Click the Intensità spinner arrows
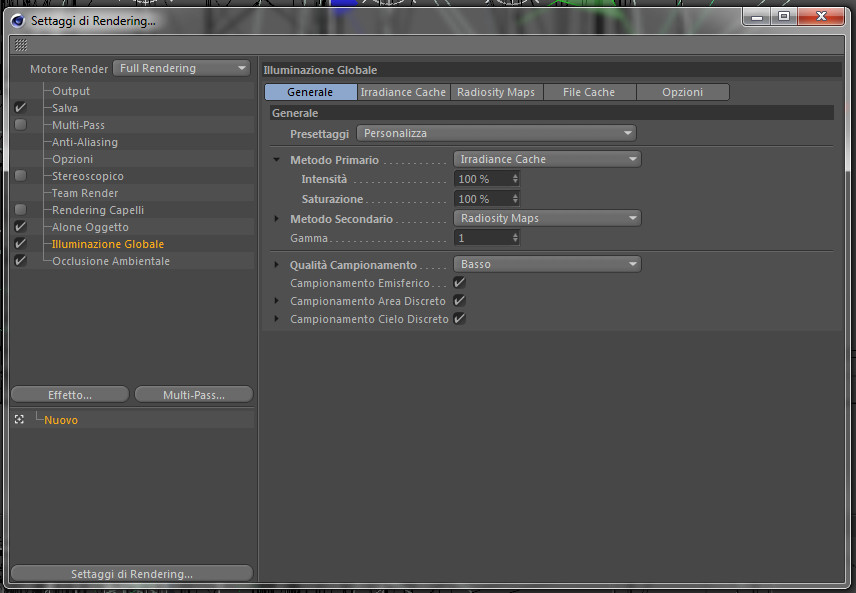 [515, 179]
